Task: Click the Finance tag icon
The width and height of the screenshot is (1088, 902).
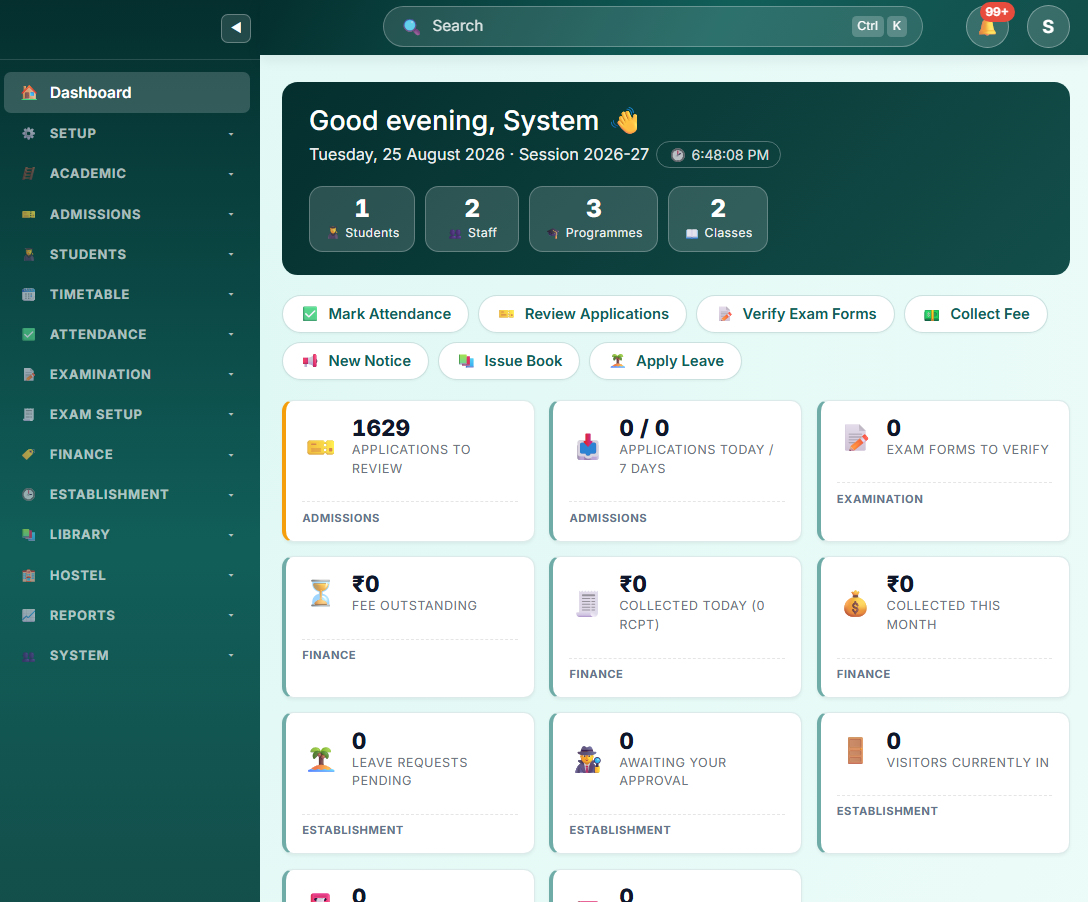Action: pos(28,454)
